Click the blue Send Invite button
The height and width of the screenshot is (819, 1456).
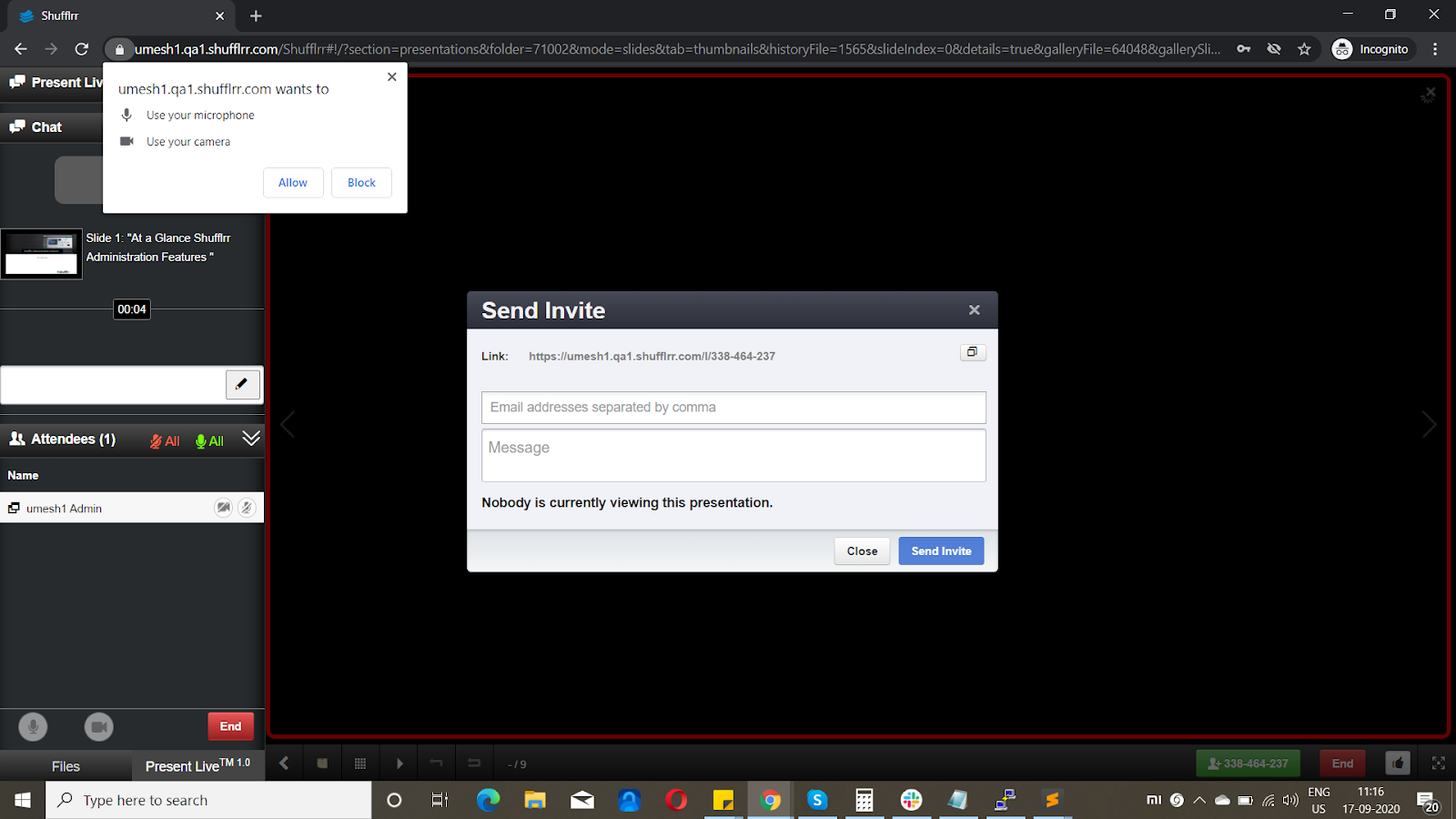click(941, 551)
